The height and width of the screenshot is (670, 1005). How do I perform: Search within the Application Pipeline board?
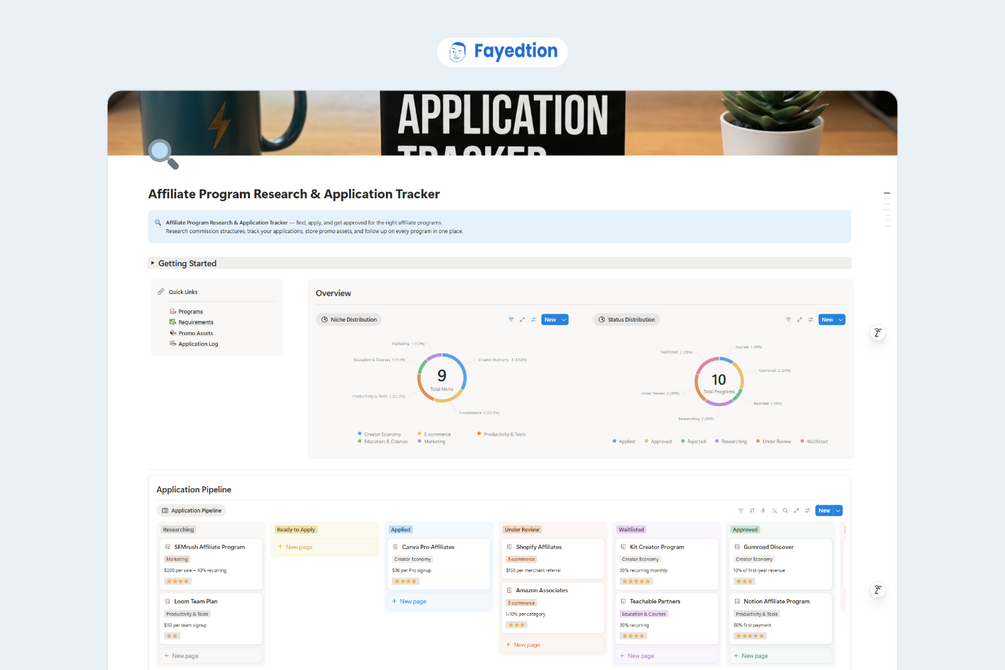(785, 511)
